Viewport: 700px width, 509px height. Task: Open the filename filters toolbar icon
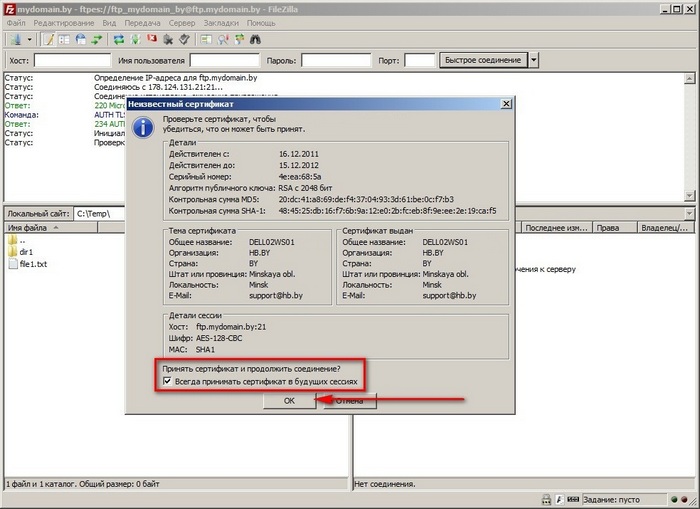pyautogui.click(x=223, y=40)
